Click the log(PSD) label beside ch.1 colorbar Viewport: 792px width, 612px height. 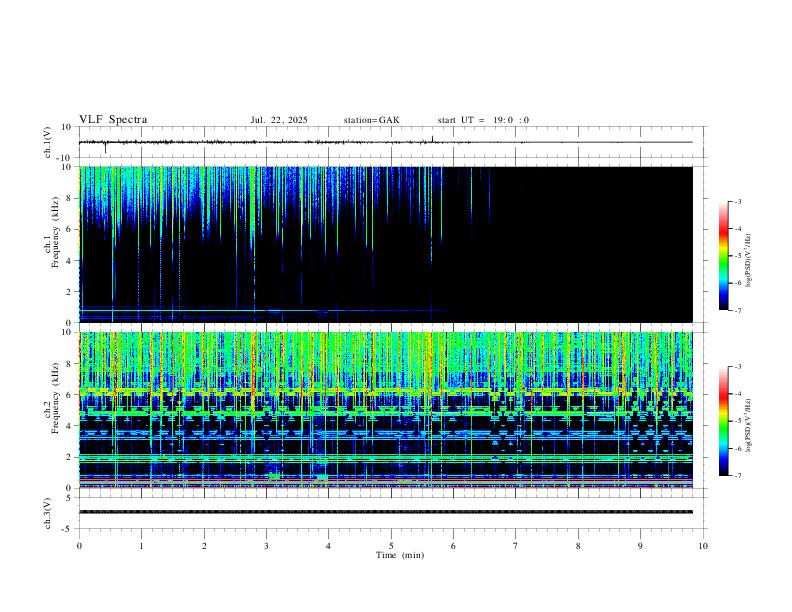748,261
